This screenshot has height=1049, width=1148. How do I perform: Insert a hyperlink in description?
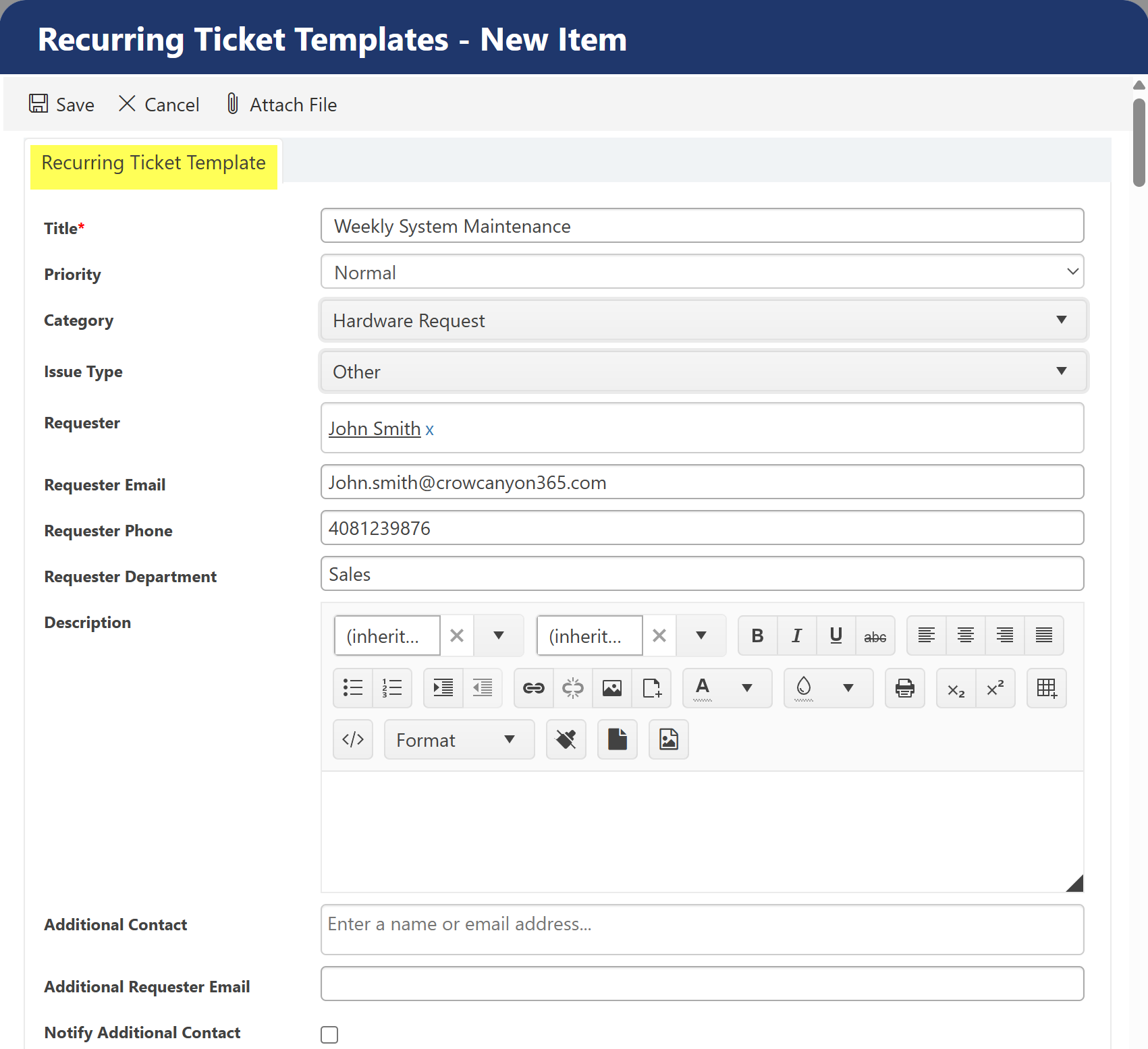533,688
